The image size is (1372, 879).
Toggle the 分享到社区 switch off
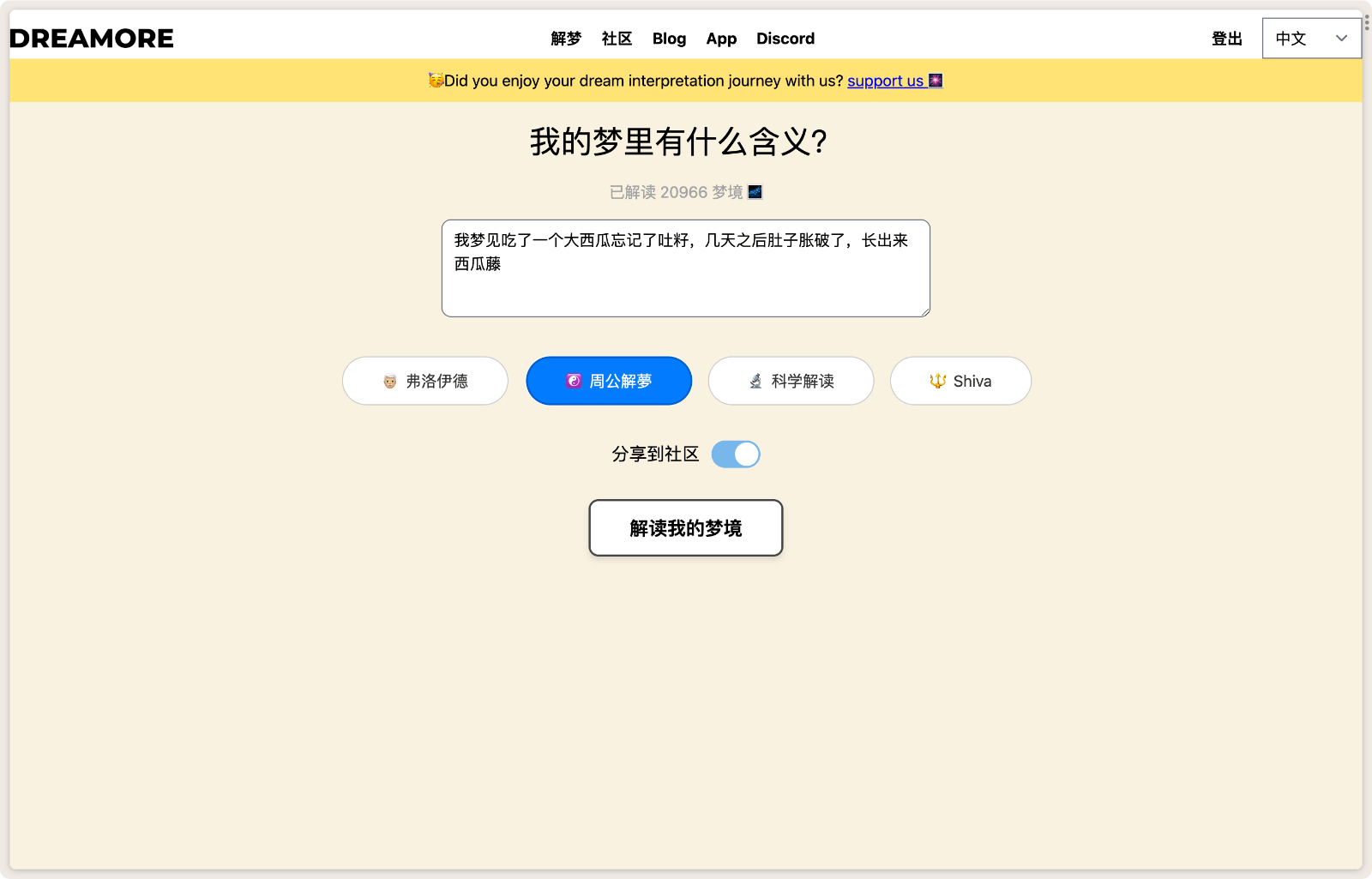point(736,455)
